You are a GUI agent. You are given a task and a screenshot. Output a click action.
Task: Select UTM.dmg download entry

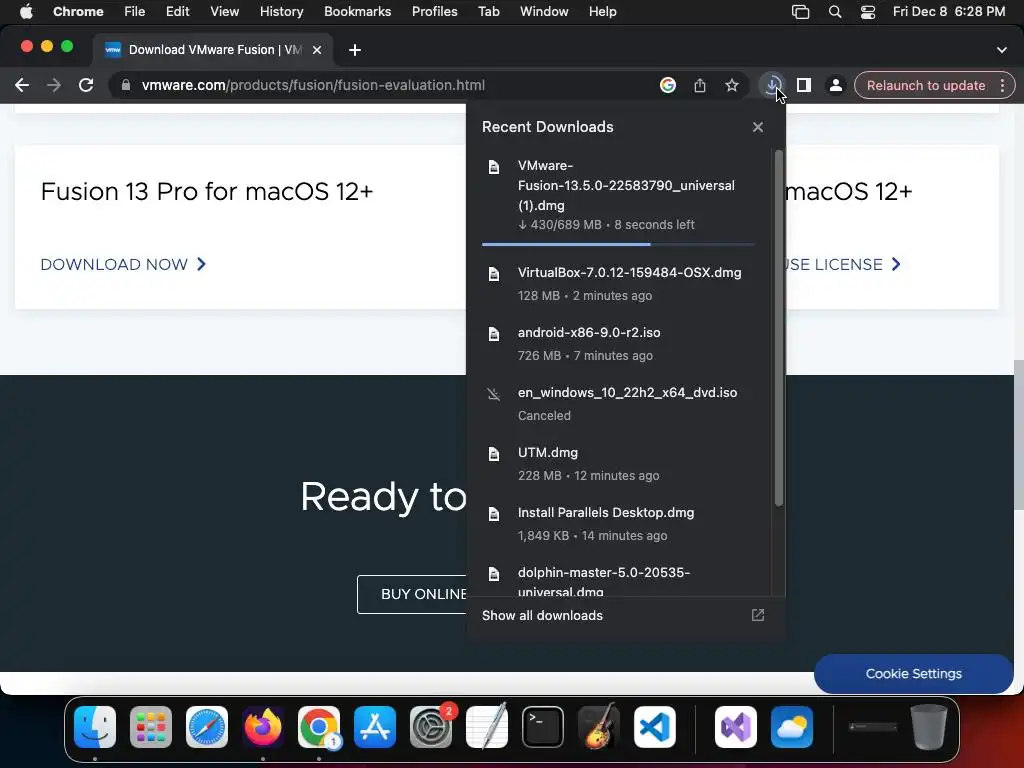click(618, 464)
